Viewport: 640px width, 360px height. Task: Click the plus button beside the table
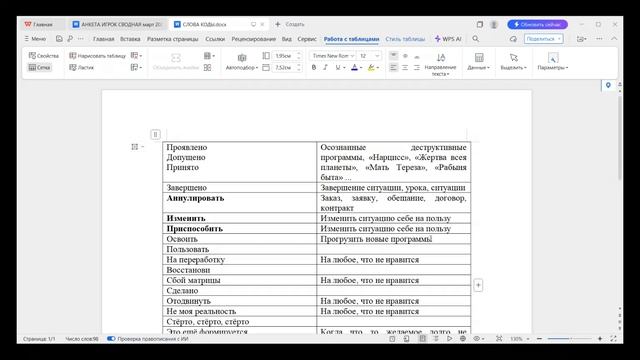point(478,285)
